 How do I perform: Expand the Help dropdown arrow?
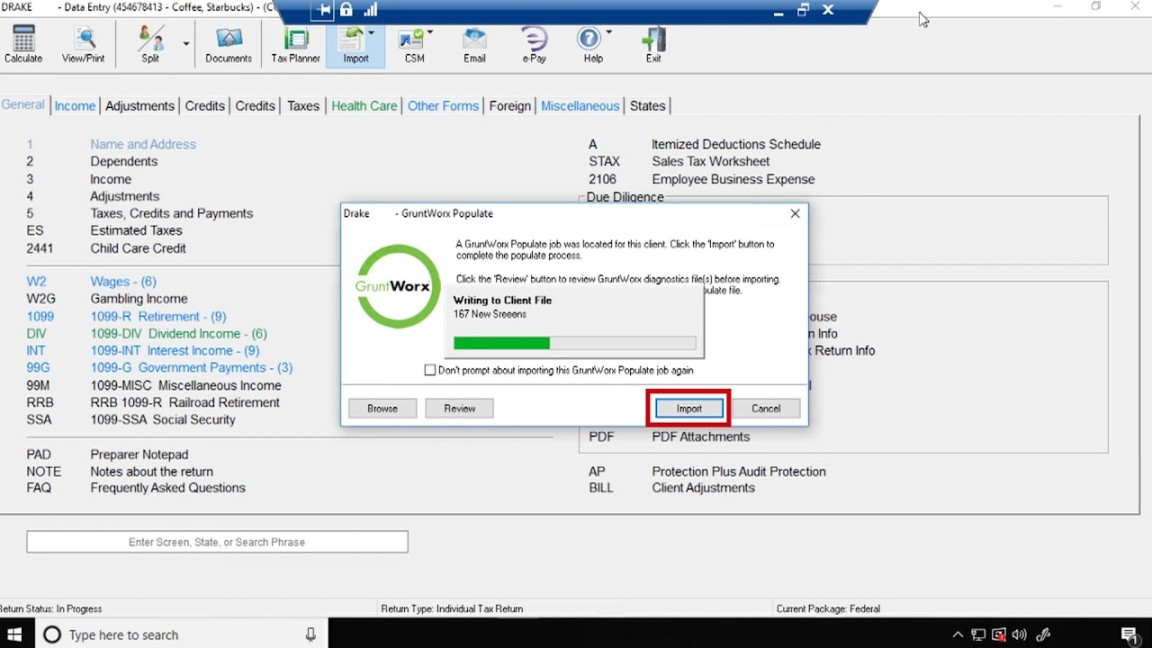pos(608,32)
